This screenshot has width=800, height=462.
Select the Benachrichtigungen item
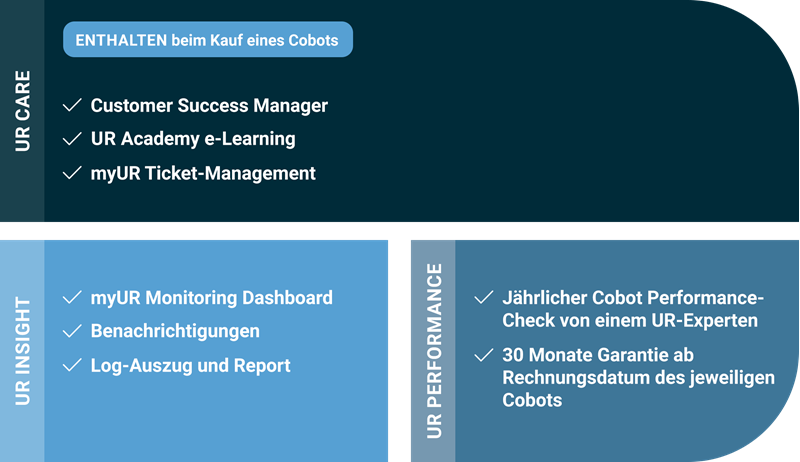(x=175, y=331)
